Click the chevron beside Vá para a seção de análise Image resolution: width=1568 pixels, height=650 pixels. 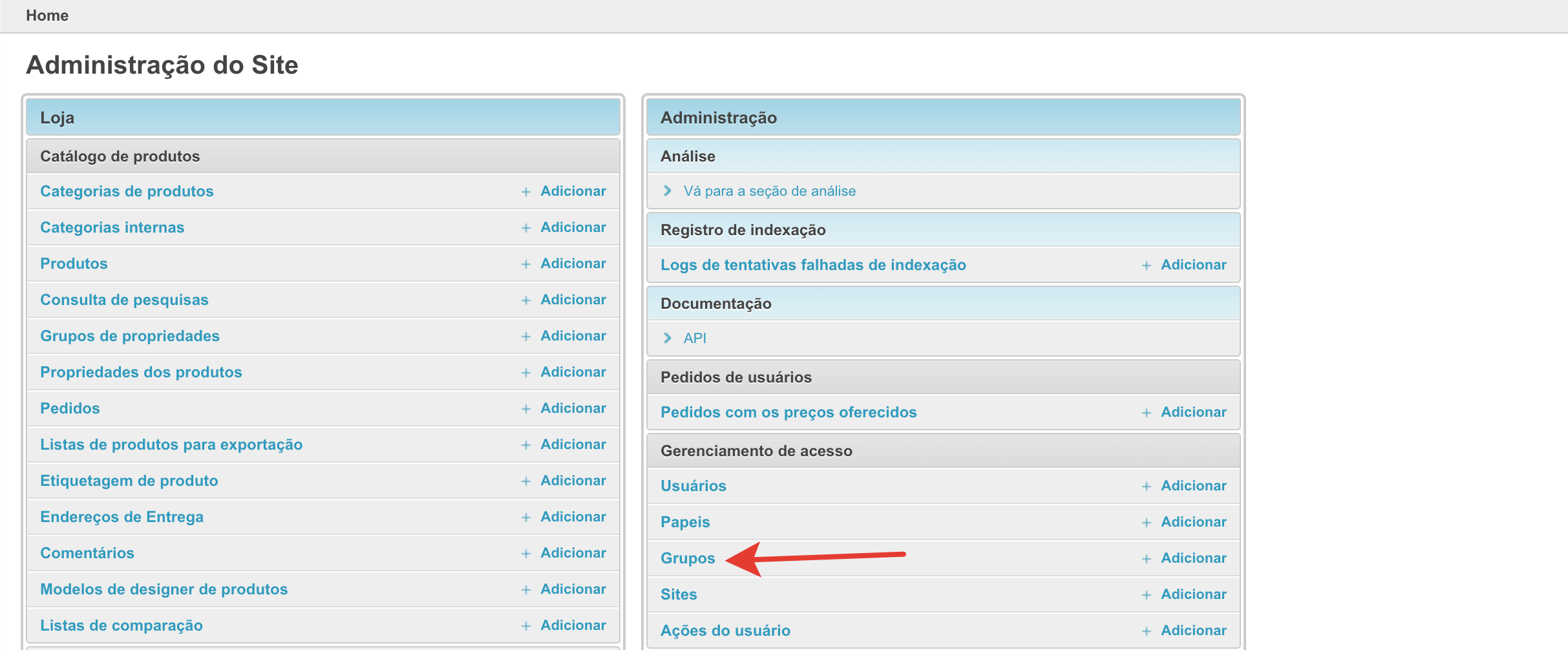pyautogui.click(x=668, y=191)
